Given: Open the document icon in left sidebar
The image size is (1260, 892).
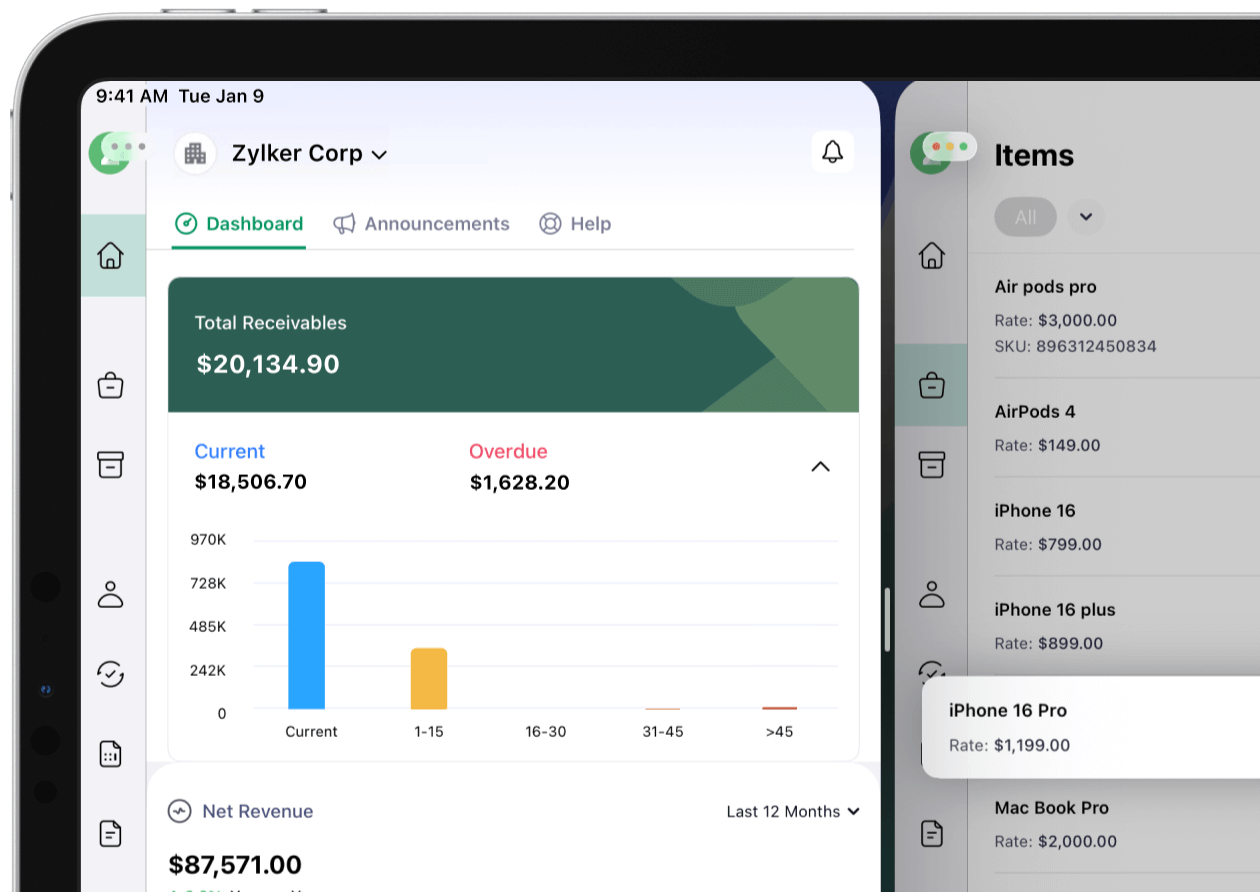Looking at the screenshot, I should (110, 832).
